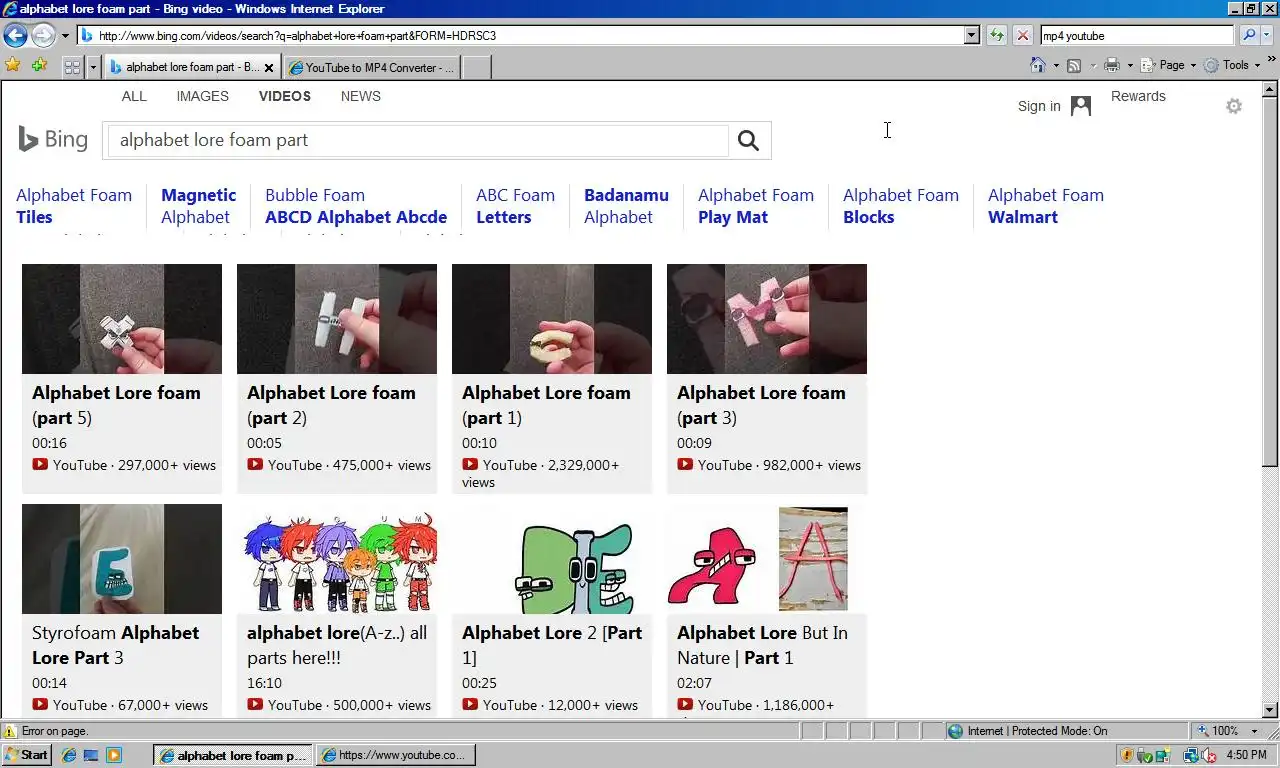Click the Bing search query field
The height and width of the screenshot is (768, 1280).
418,140
